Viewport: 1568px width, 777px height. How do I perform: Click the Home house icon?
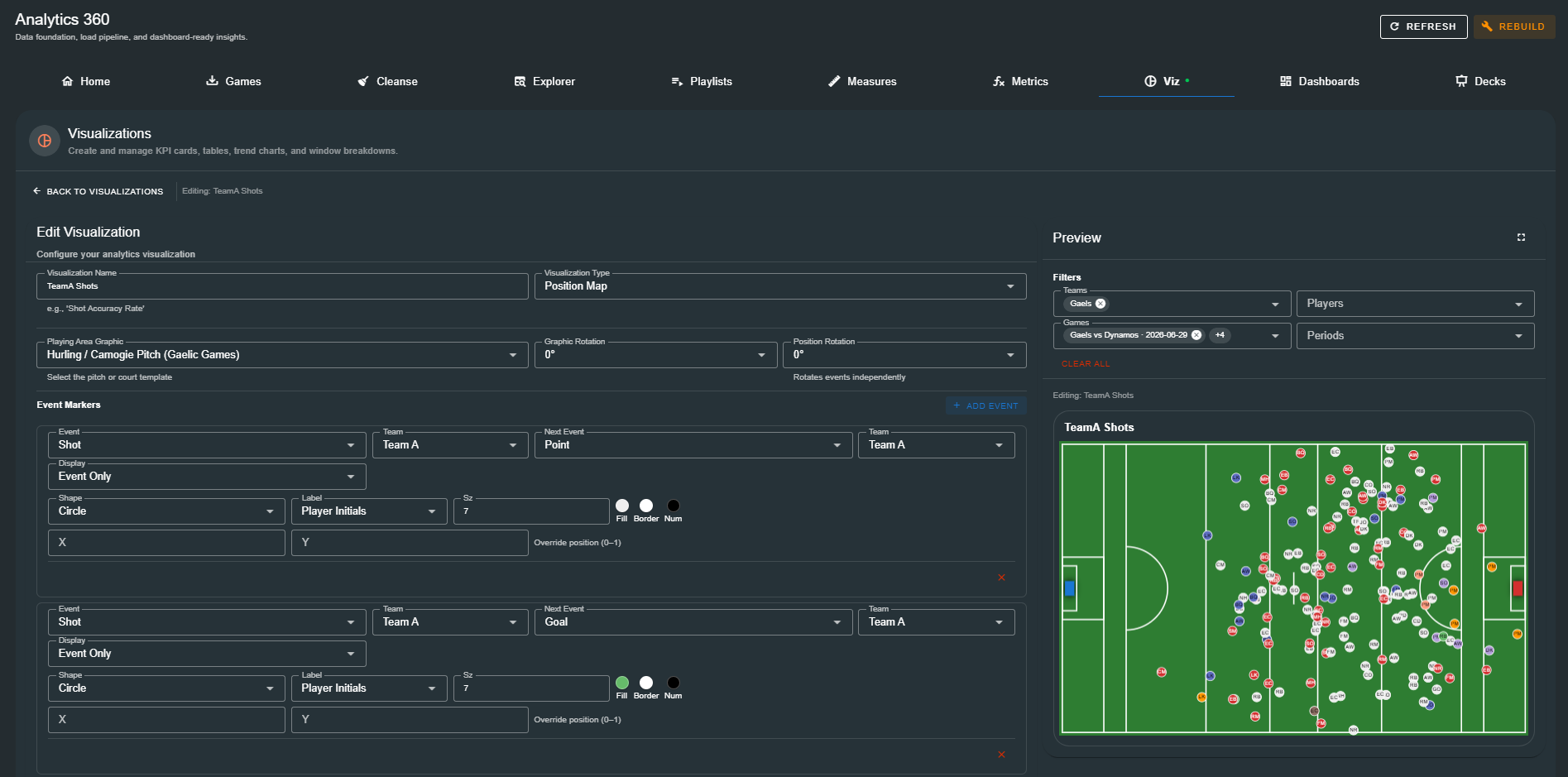(x=67, y=81)
